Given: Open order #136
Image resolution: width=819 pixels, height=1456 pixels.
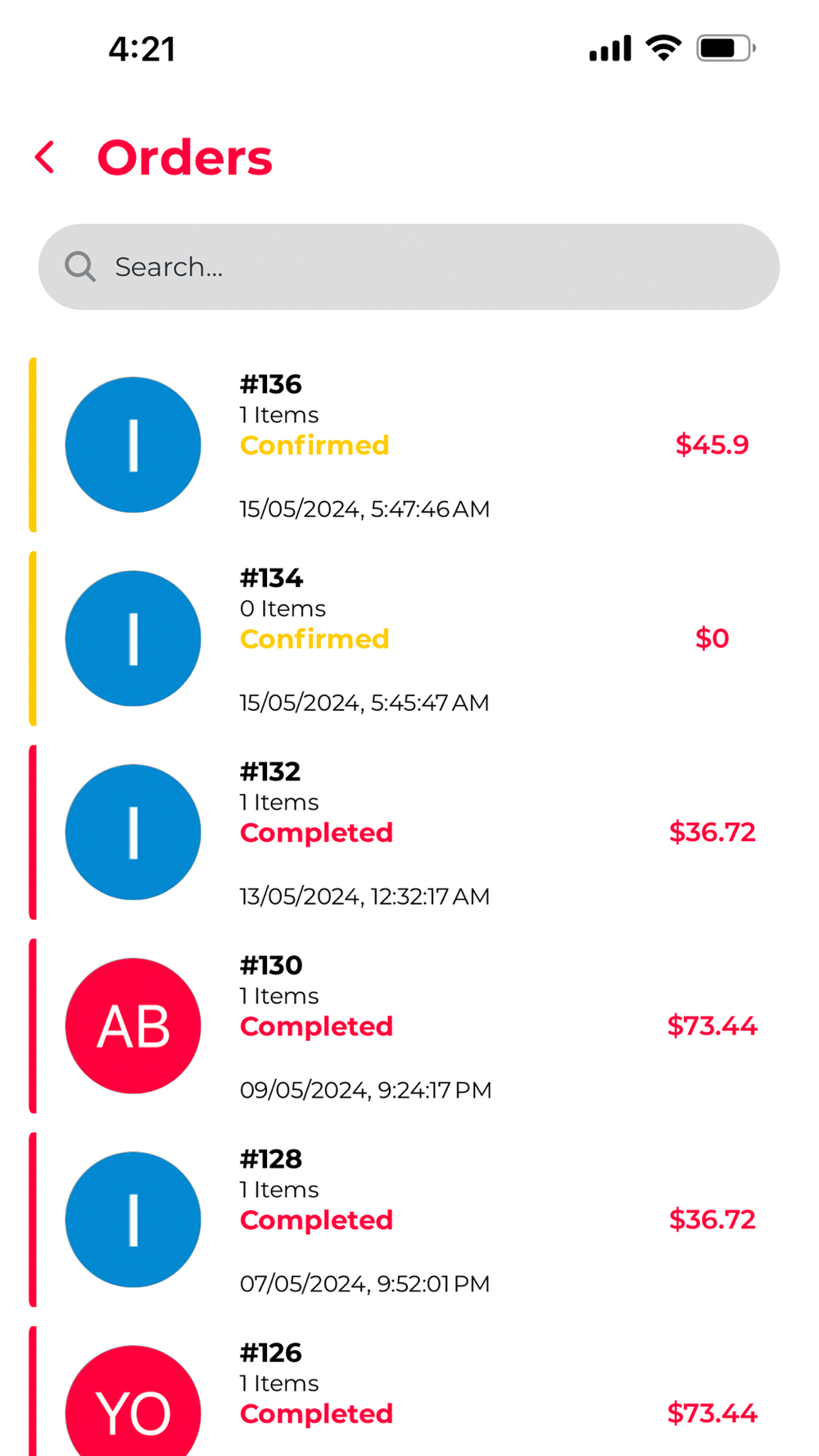Looking at the screenshot, I should (x=271, y=384).
